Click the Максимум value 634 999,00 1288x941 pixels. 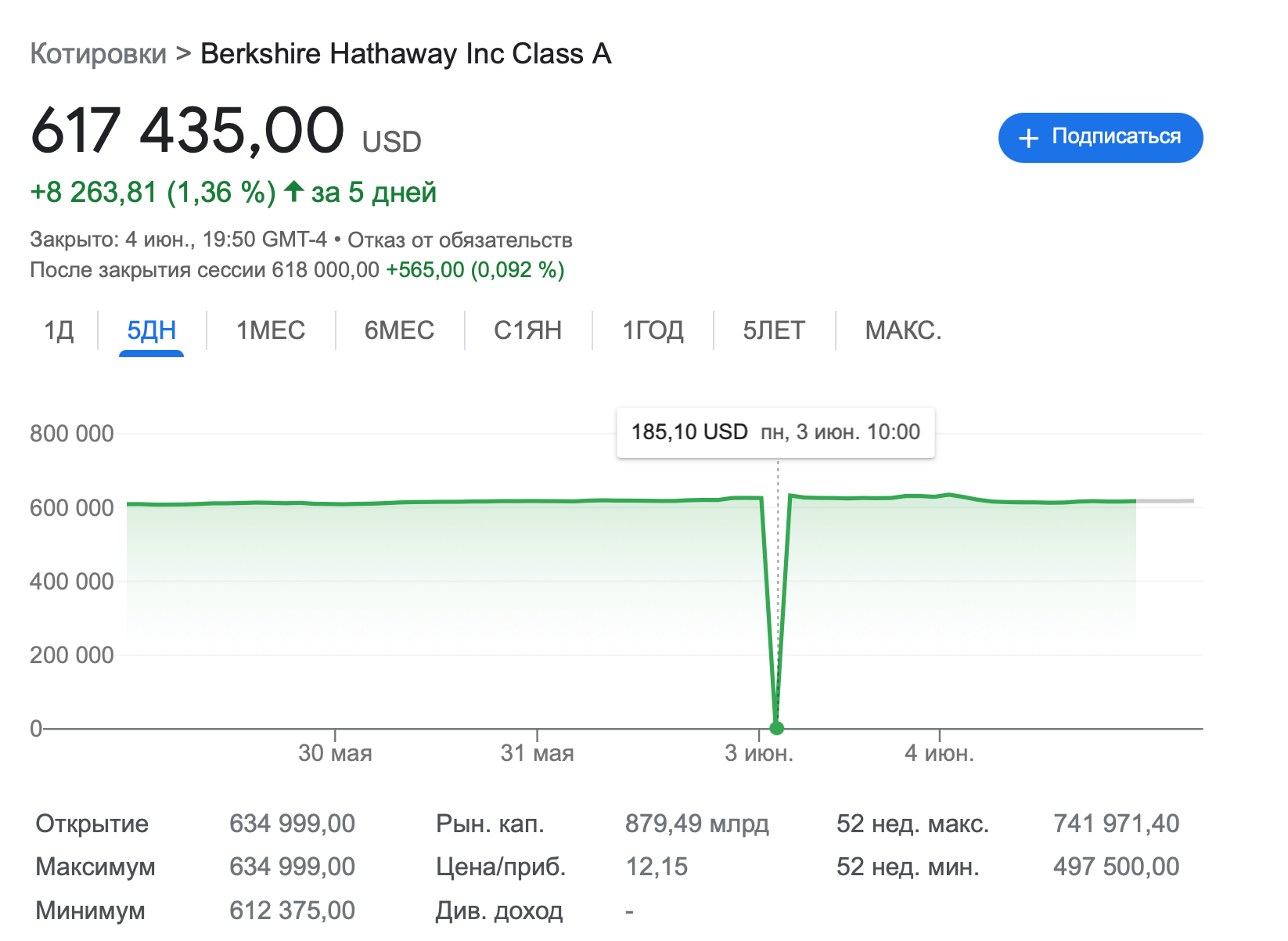292,867
